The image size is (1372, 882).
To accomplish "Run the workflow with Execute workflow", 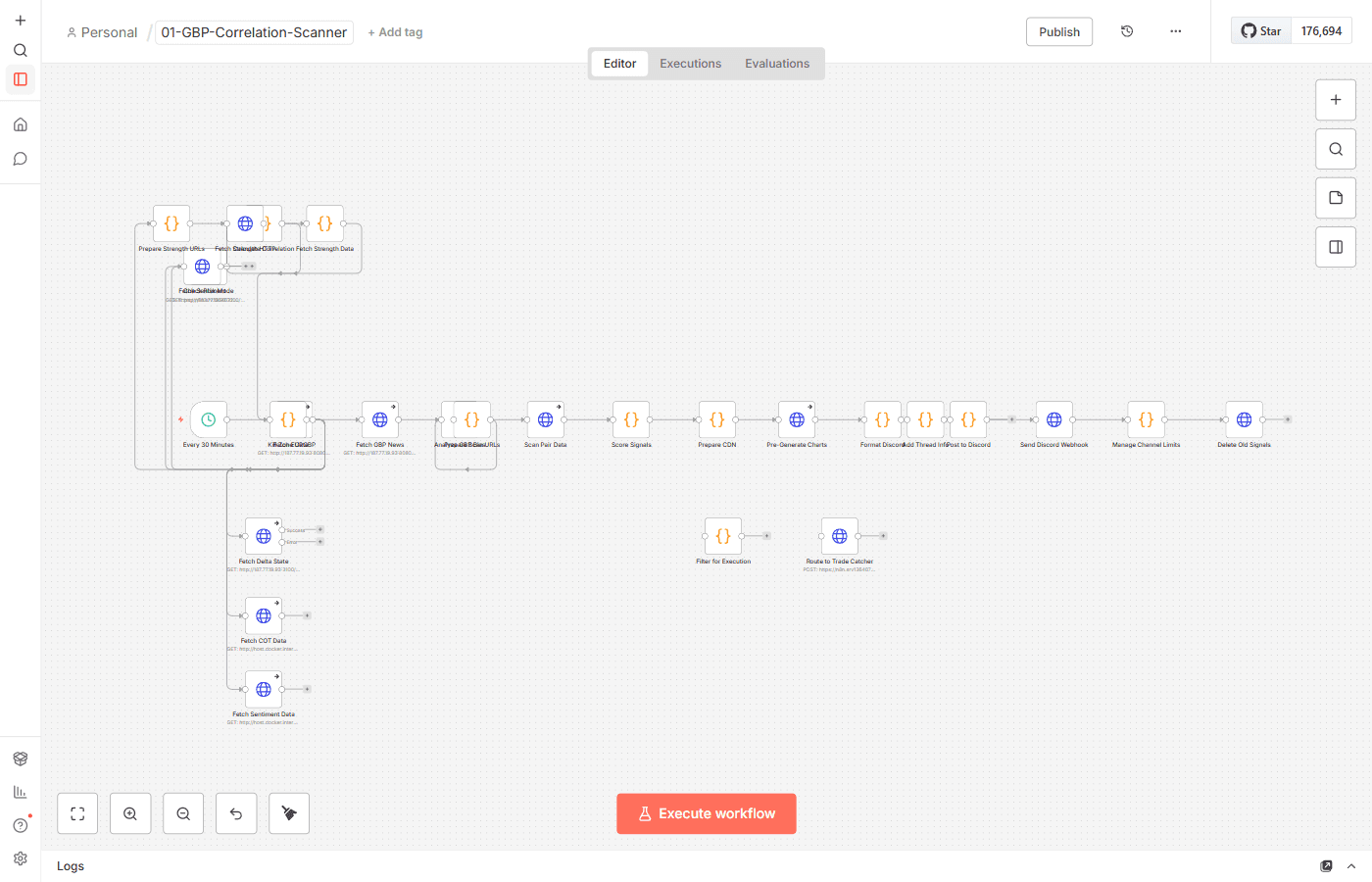I will tap(706, 813).
